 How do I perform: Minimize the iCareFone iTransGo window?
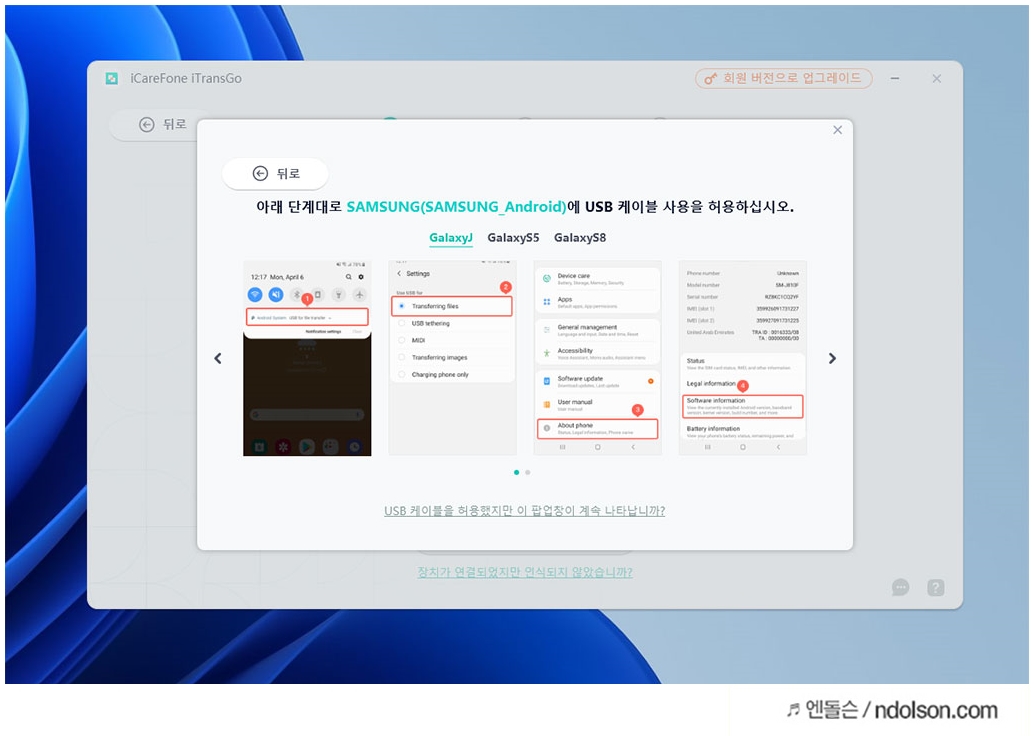895,78
